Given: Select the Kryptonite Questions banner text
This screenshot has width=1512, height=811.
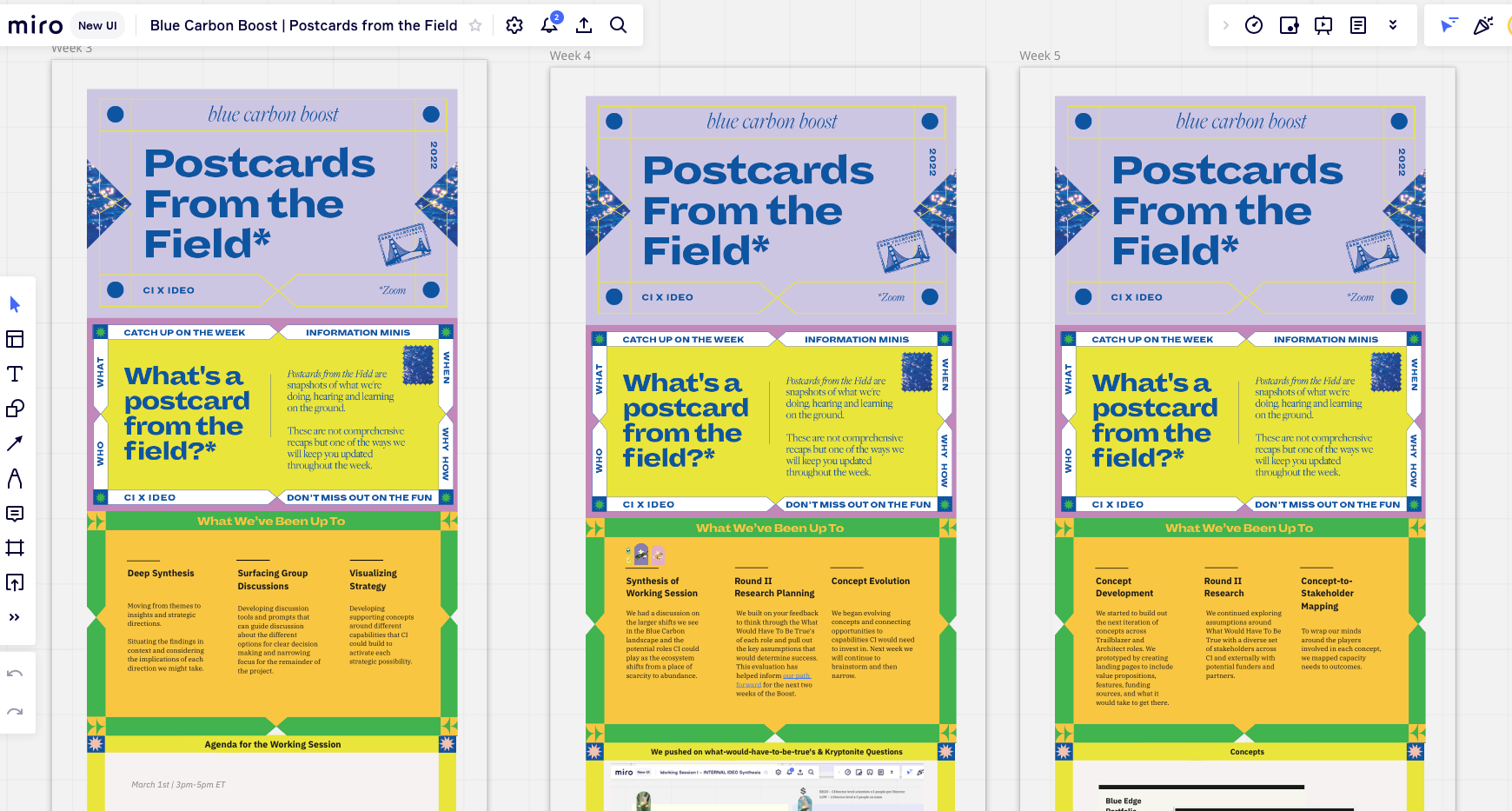Looking at the screenshot, I should pos(777,752).
